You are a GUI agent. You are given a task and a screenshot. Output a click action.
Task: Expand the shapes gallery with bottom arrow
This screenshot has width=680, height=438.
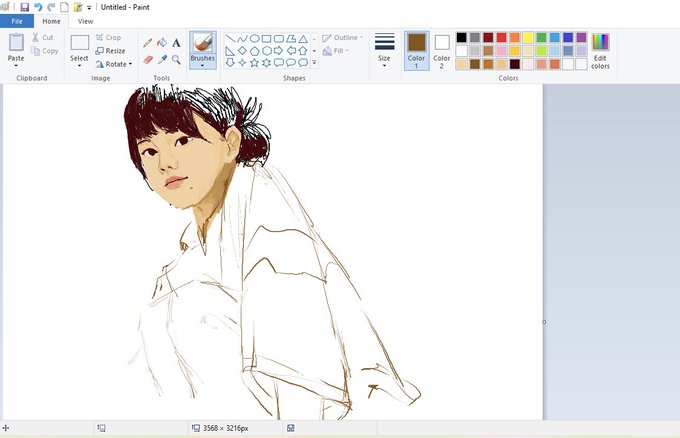click(314, 63)
